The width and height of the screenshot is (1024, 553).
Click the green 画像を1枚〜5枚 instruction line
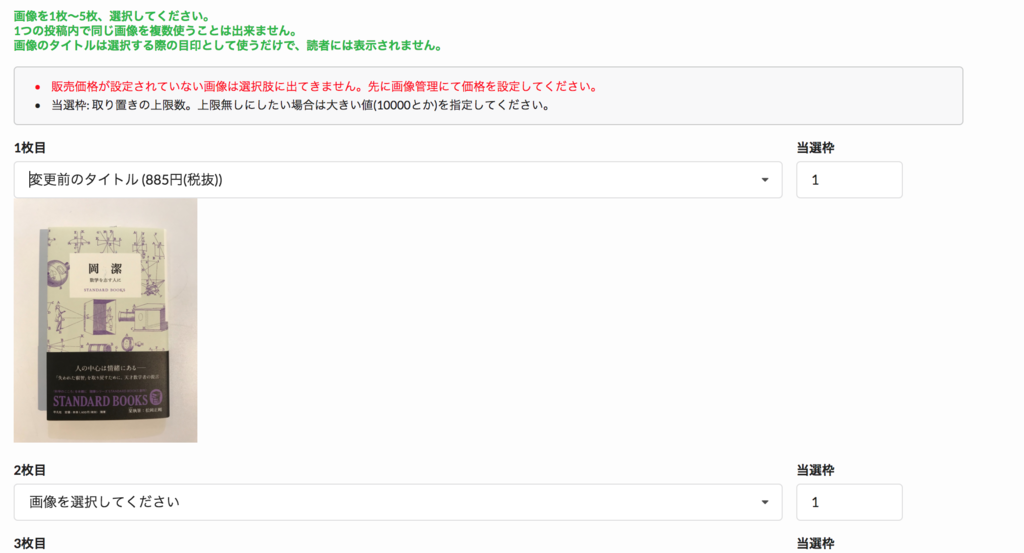tap(112, 16)
